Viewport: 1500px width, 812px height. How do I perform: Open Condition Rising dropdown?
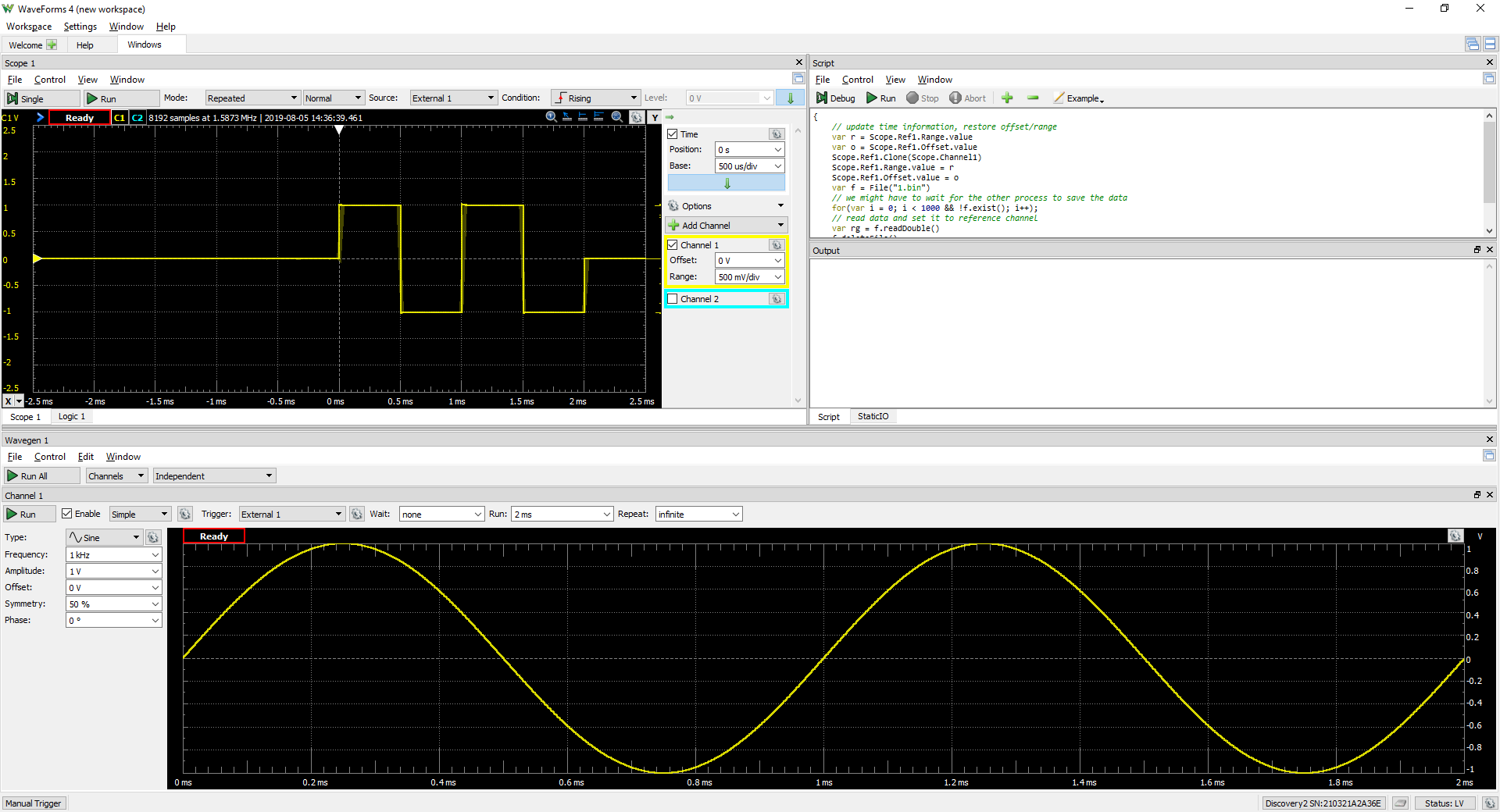[595, 98]
